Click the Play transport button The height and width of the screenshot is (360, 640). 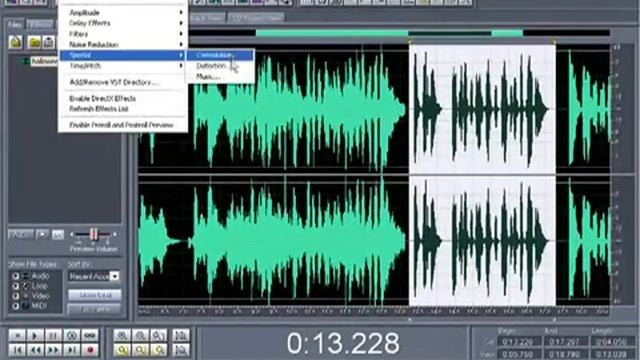tap(35, 336)
